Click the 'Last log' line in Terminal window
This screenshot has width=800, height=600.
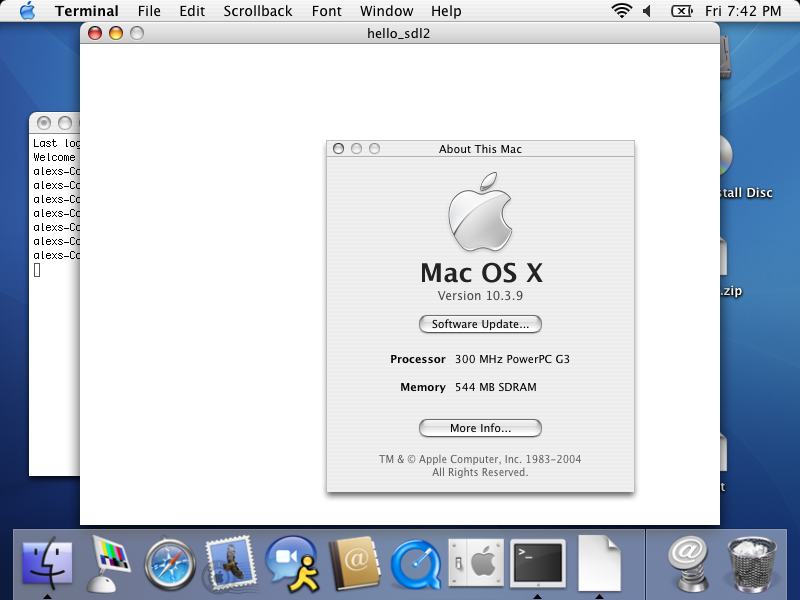click(56, 143)
